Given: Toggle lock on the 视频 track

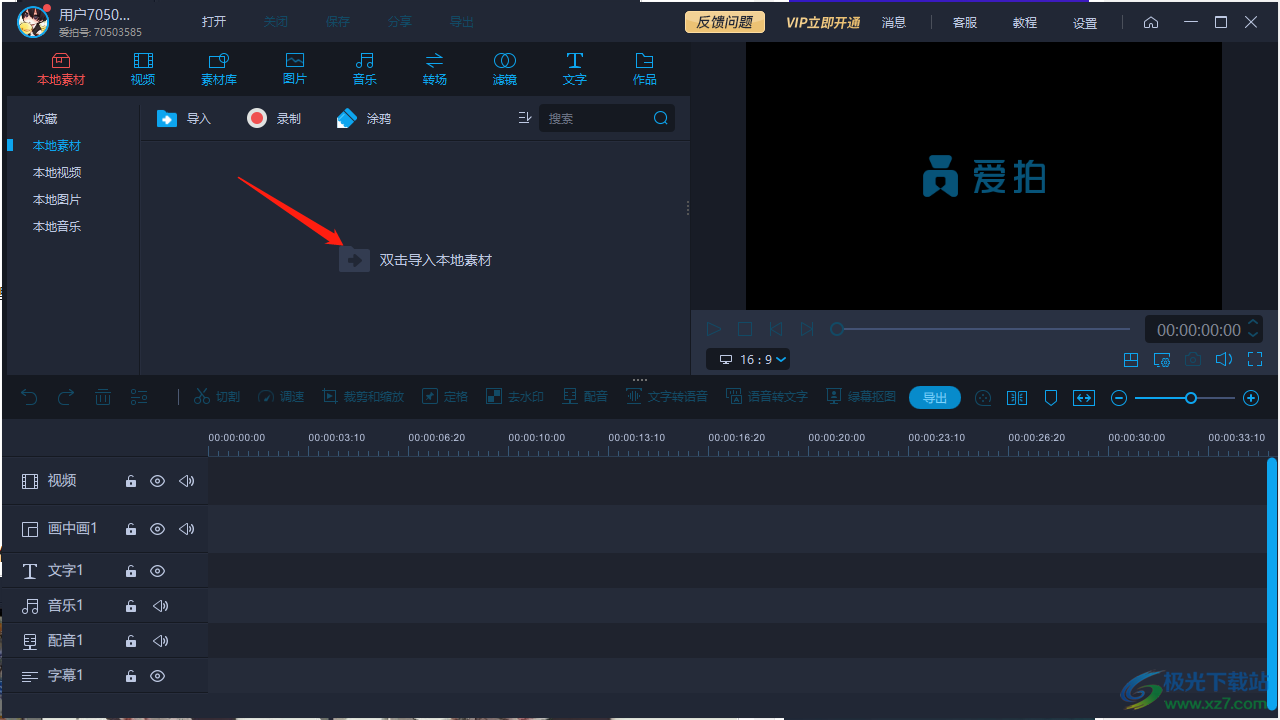Looking at the screenshot, I should coord(131,481).
